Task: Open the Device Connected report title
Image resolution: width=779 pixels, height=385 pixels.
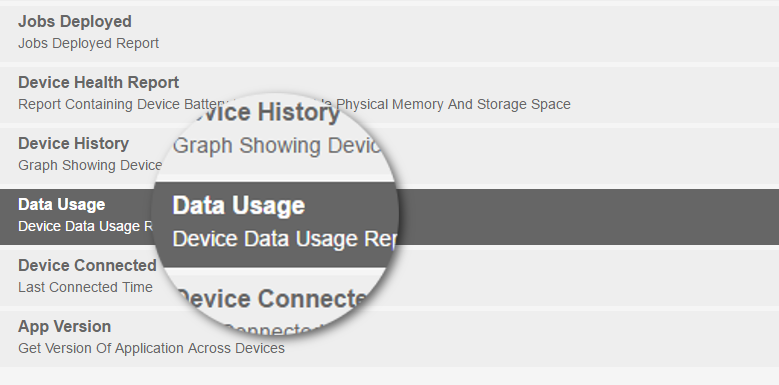Action: tap(87, 266)
